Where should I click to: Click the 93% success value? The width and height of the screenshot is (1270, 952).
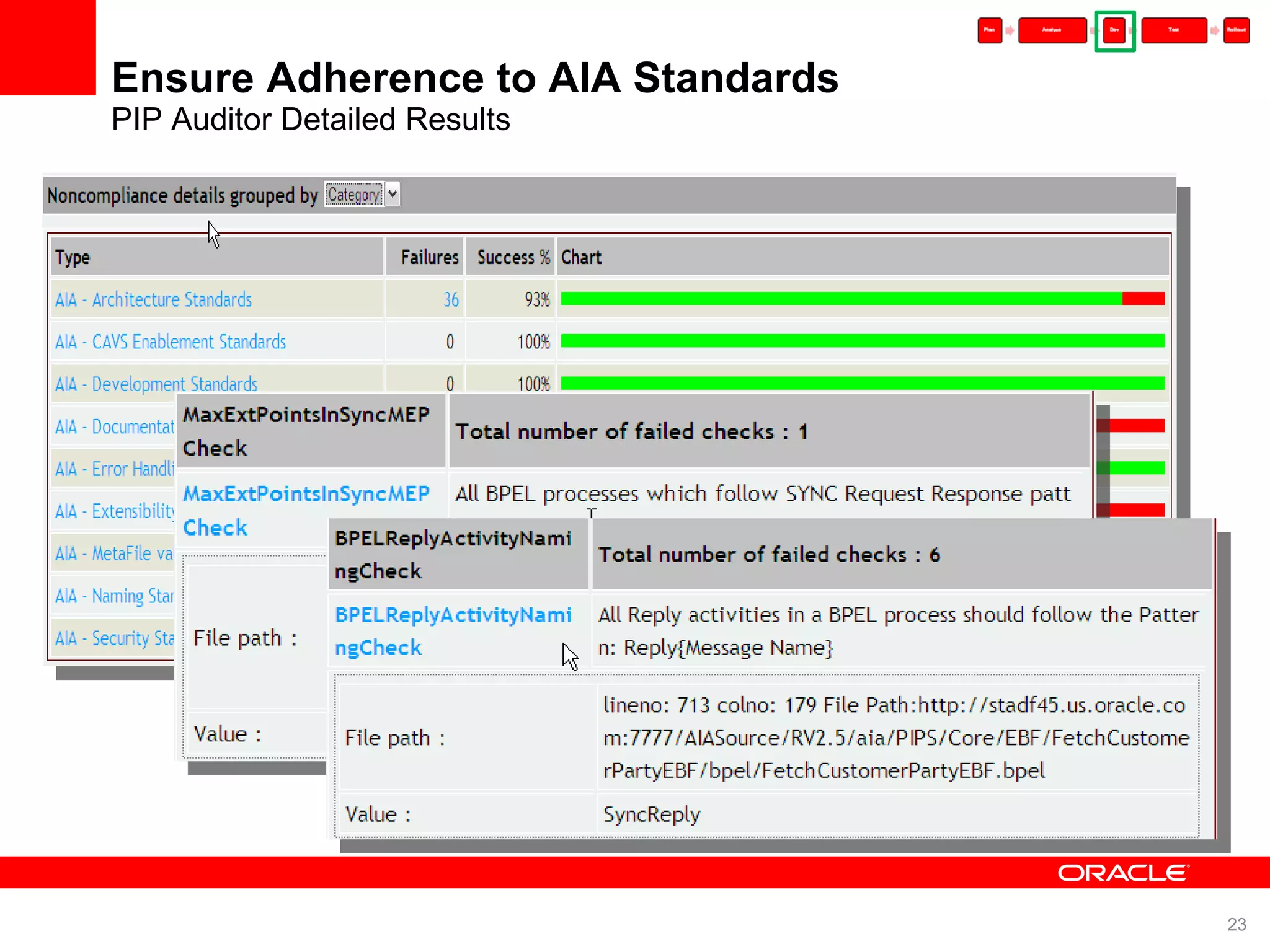[537, 300]
